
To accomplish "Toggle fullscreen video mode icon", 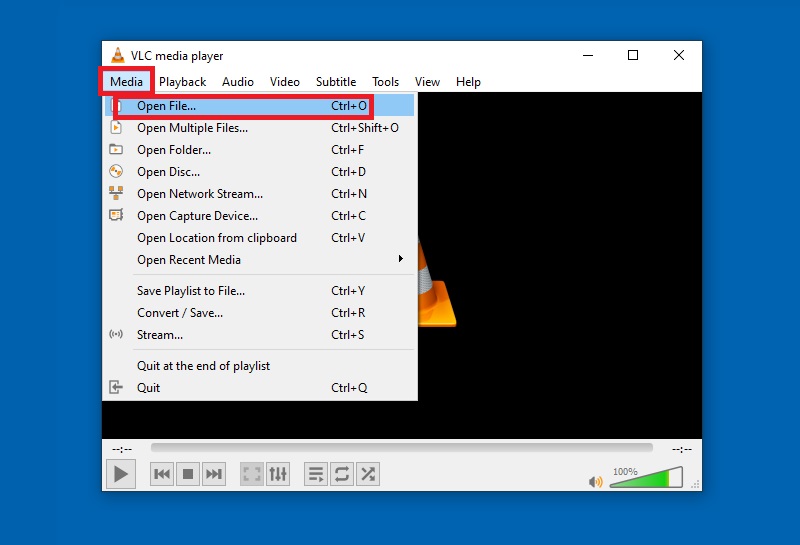I will (252, 474).
